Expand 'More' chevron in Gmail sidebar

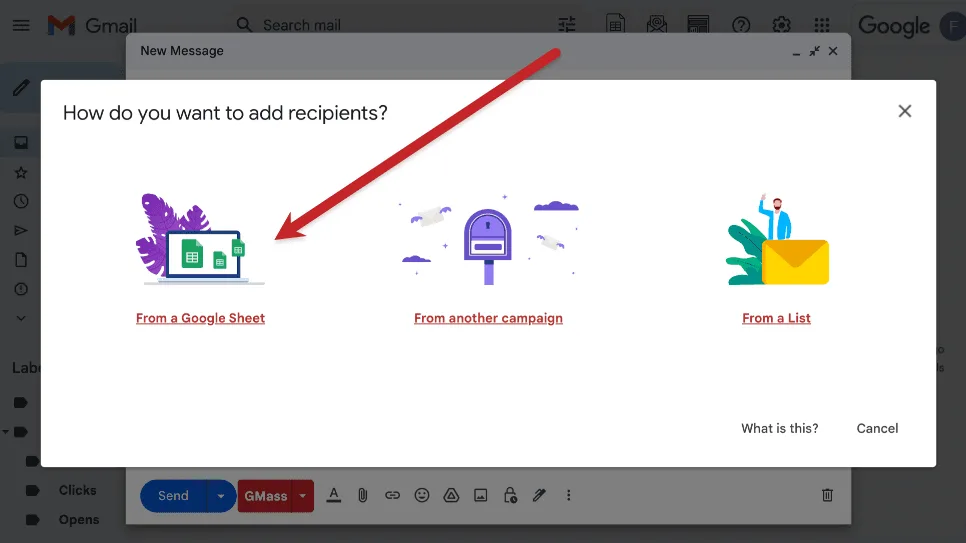pos(20,318)
